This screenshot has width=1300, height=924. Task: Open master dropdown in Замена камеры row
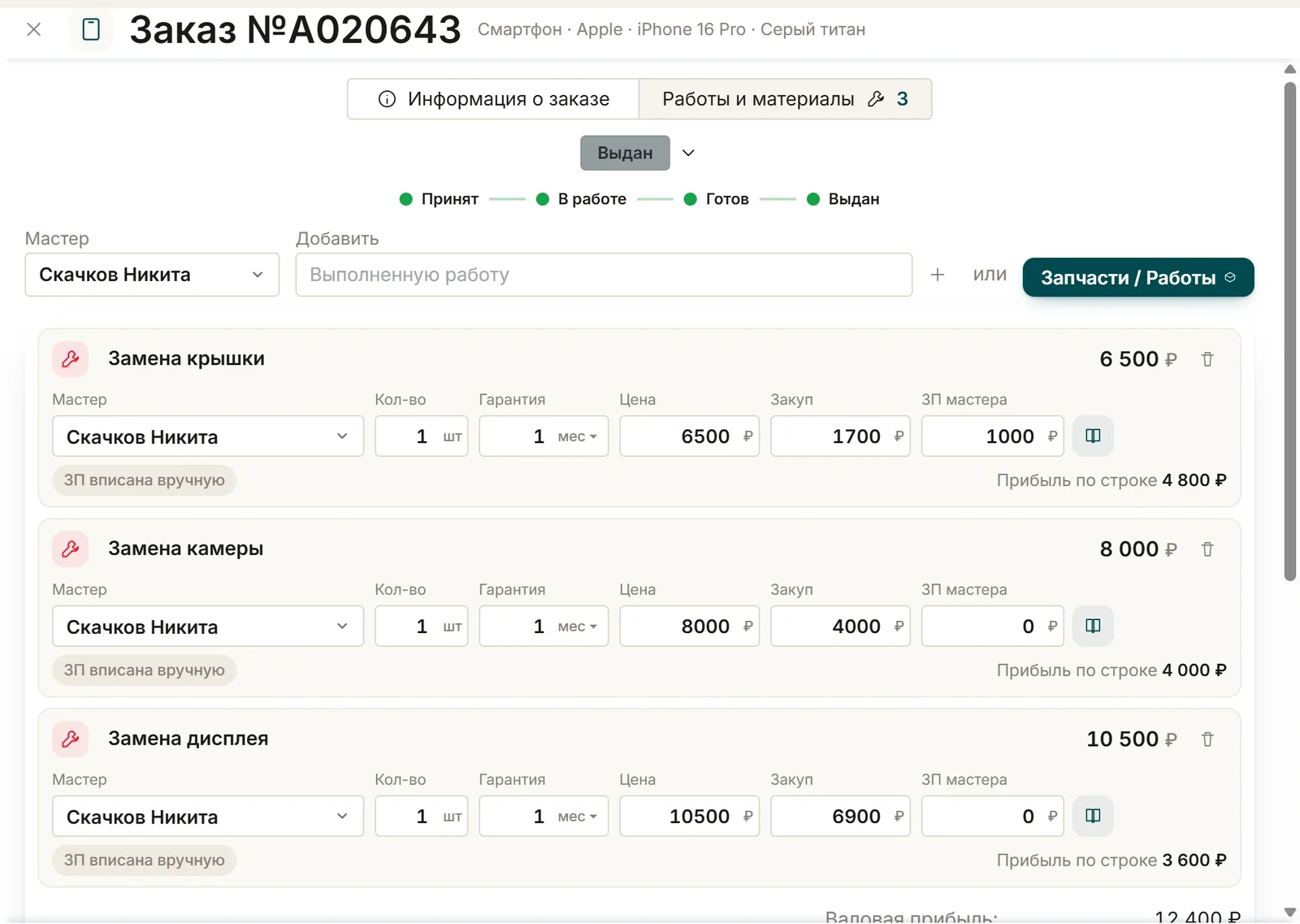208,627
